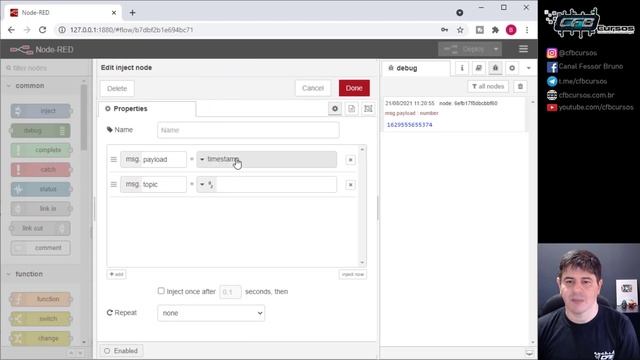Image resolution: width=640 pixels, height=360 pixels.
Task: Focus the filter nodes search box
Action: point(47,68)
